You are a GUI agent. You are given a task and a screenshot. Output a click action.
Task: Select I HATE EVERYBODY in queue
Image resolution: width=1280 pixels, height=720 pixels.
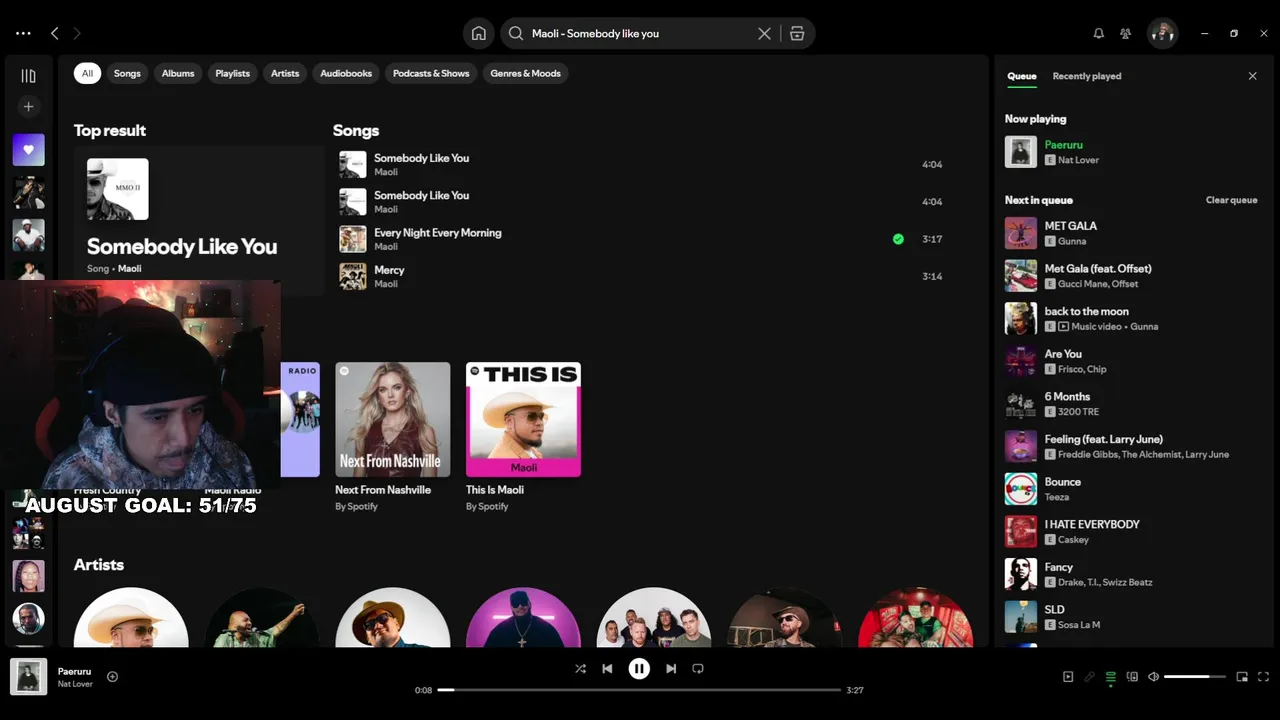(1133, 531)
